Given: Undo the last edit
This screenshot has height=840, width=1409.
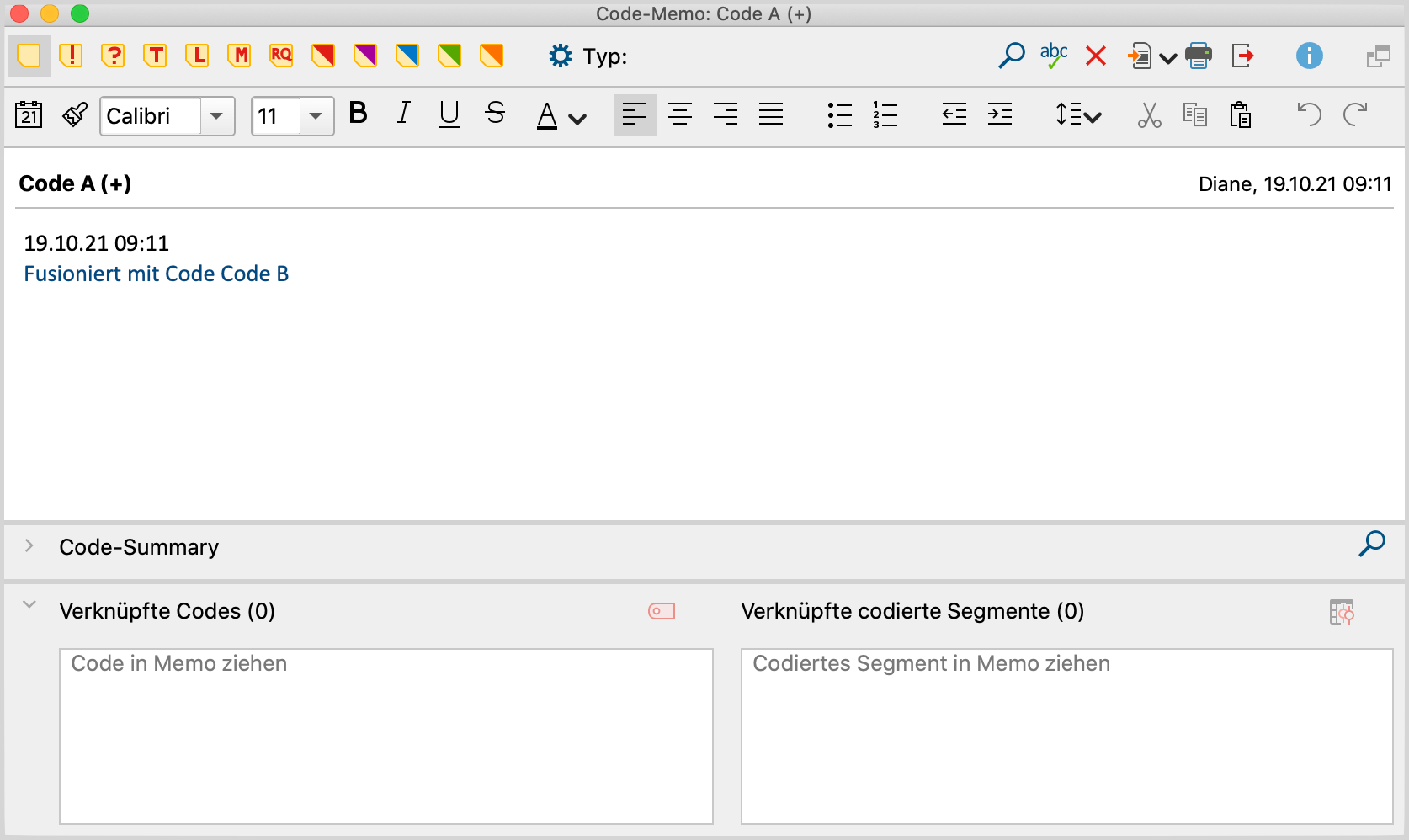Looking at the screenshot, I should click(1309, 114).
